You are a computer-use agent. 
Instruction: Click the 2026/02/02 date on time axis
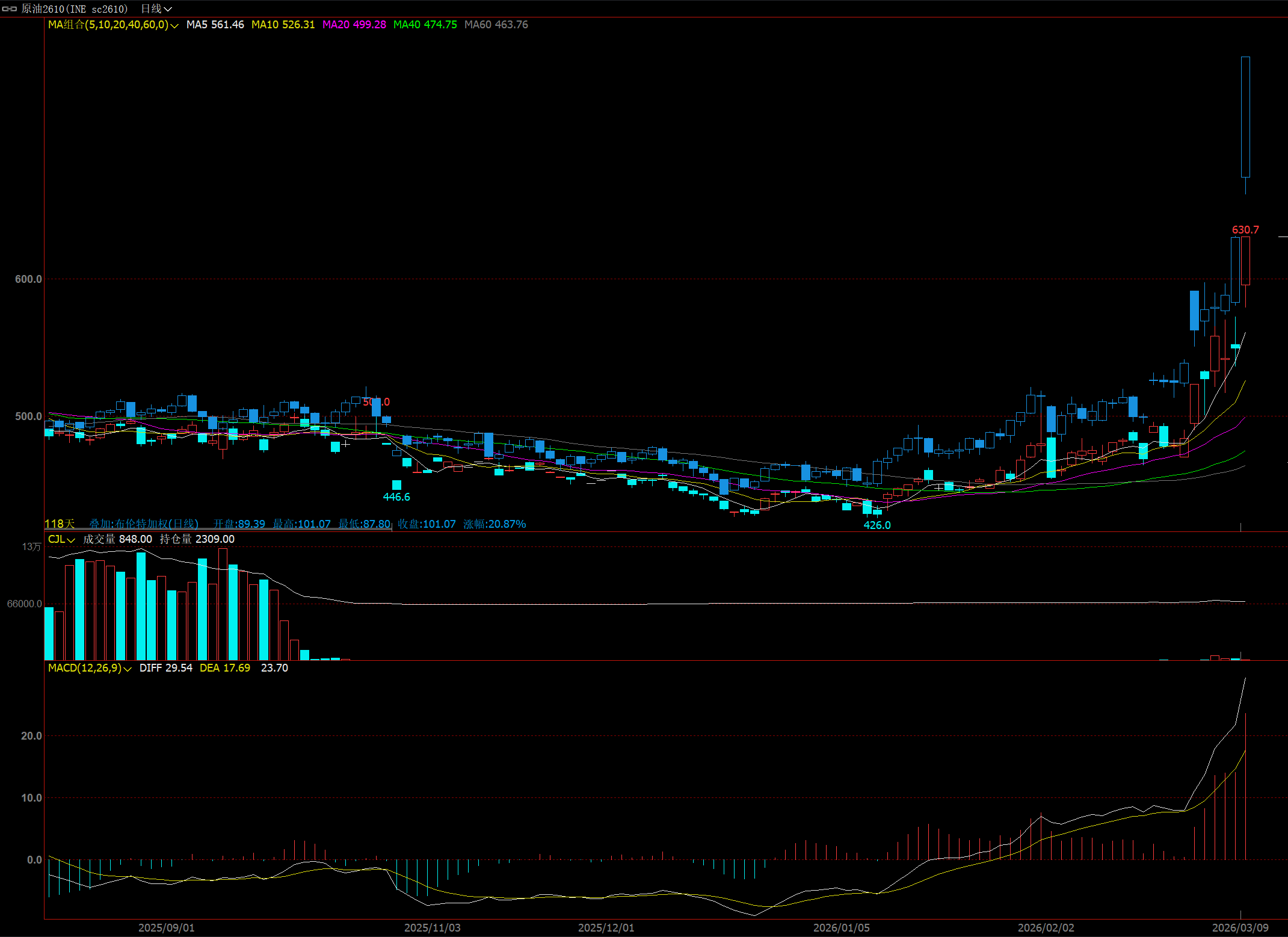pyautogui.click(x=1046, y=928)
